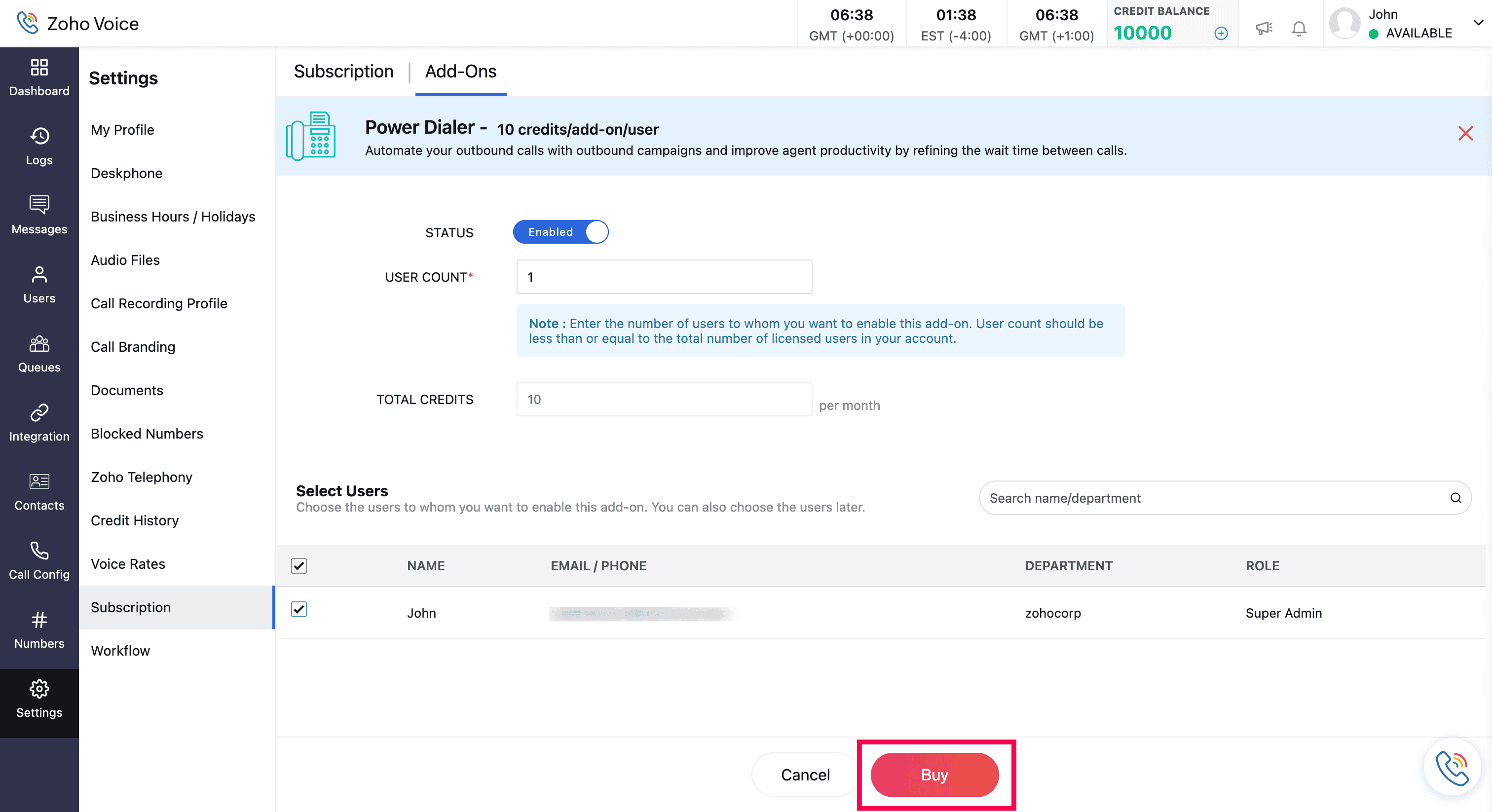Uncheck the select-all users checkbox
Screen dimensions: 1492x812
(299, 565)
